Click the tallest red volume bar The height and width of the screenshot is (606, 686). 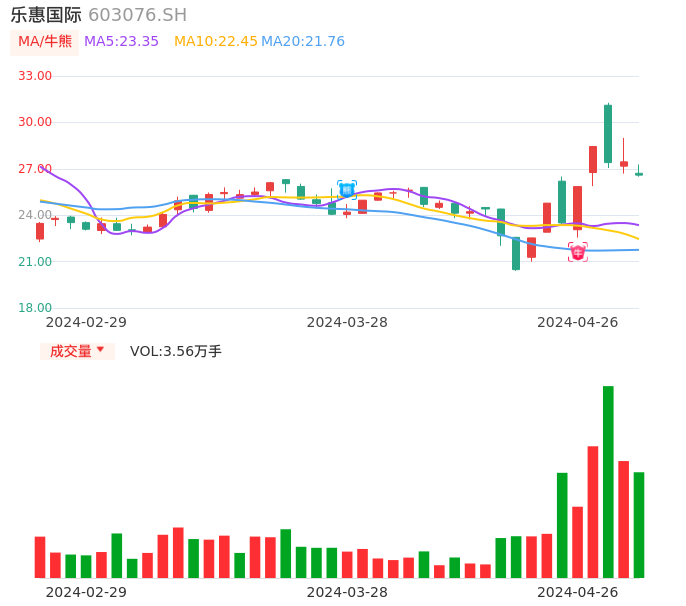click(x=593, y=512)
